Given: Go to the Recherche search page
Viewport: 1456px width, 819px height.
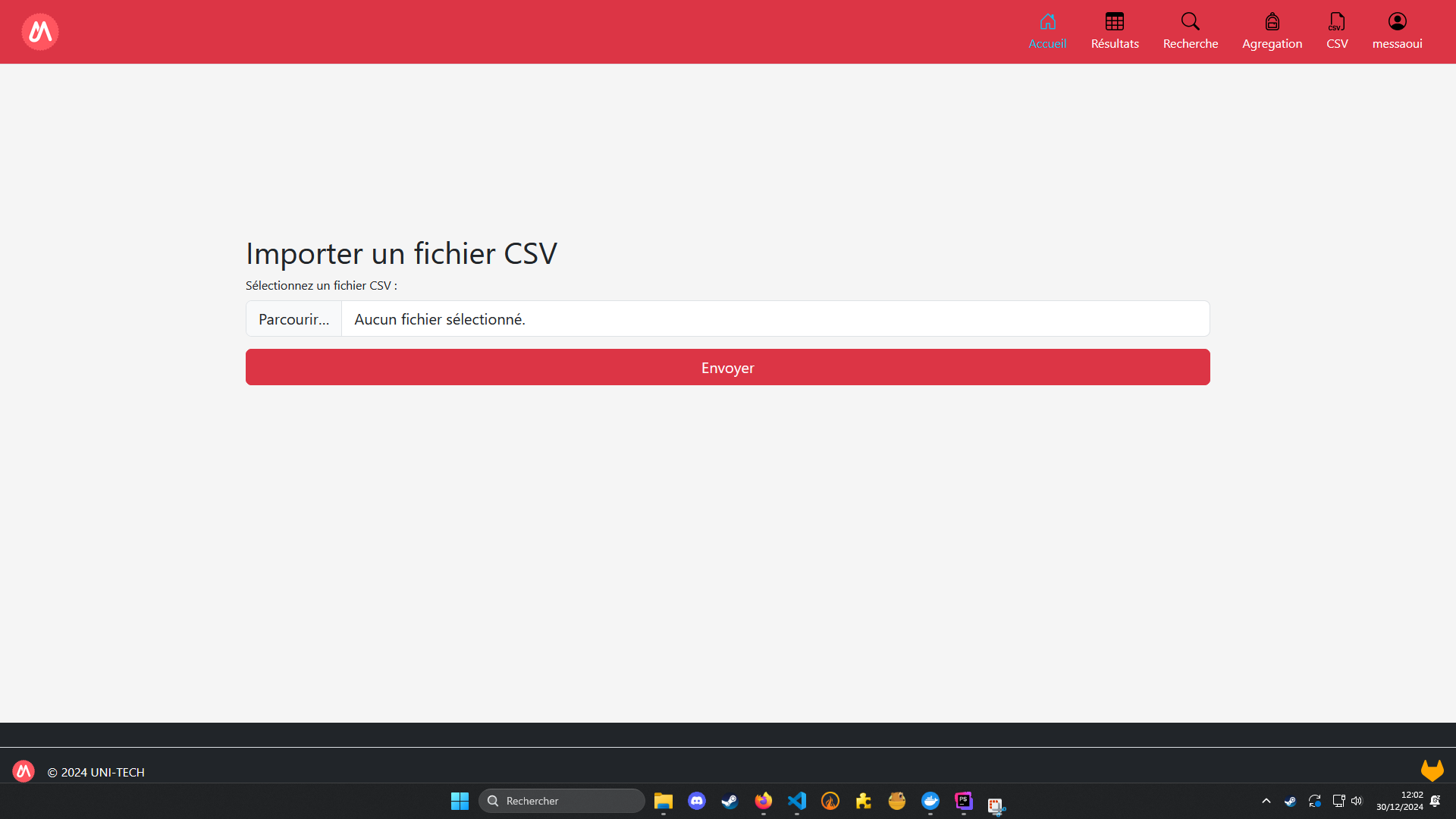Looking at the screenshot, I should pos(1191,32).
